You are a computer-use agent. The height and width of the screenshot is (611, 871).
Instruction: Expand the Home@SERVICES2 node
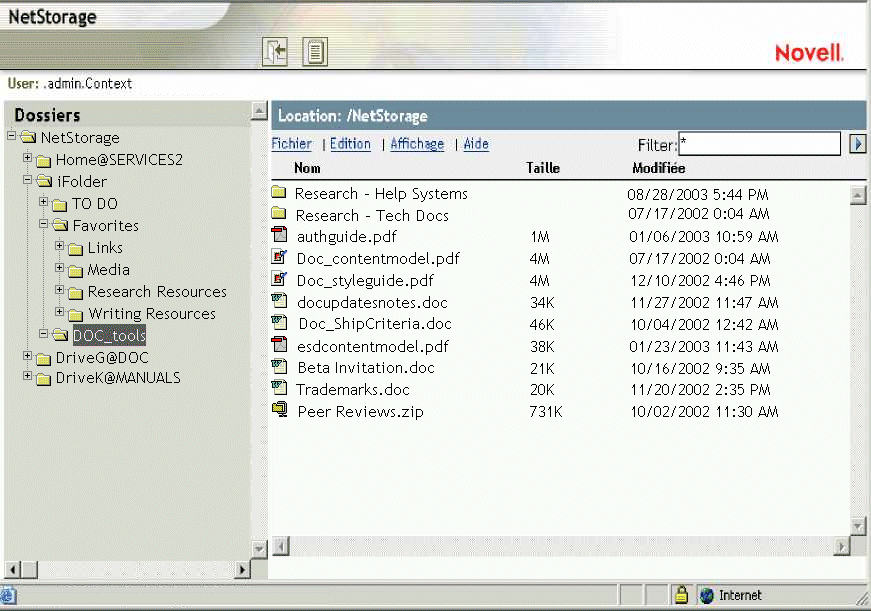click(27, 158)
